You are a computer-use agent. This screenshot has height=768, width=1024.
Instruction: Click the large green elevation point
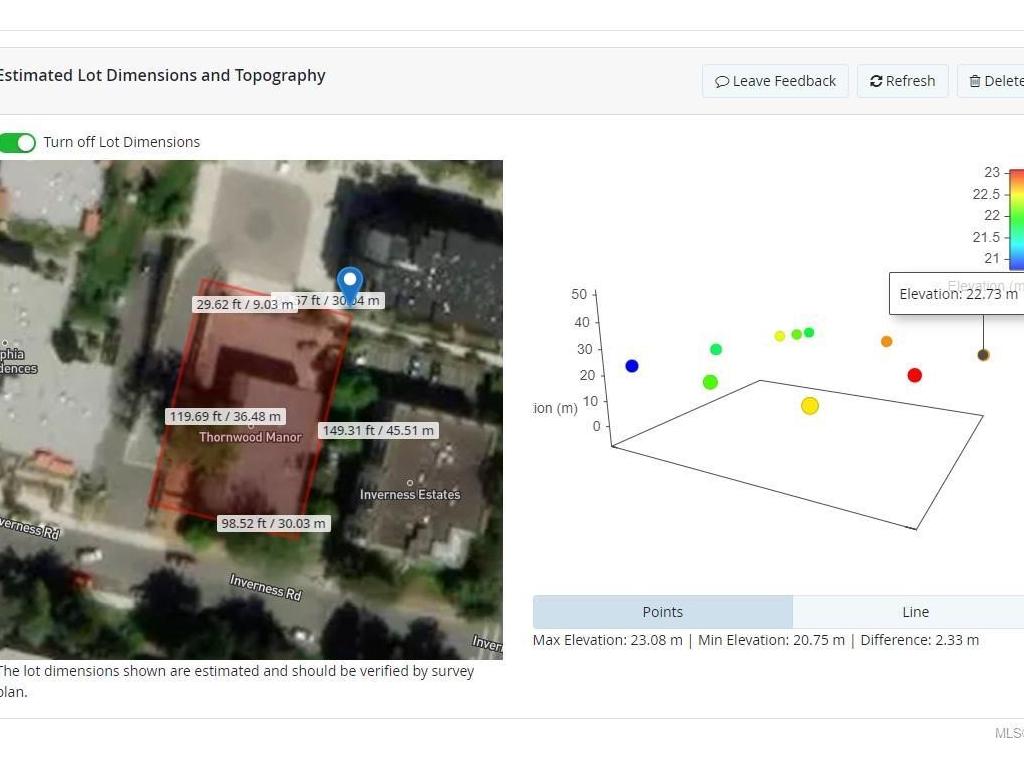point(710,382)
